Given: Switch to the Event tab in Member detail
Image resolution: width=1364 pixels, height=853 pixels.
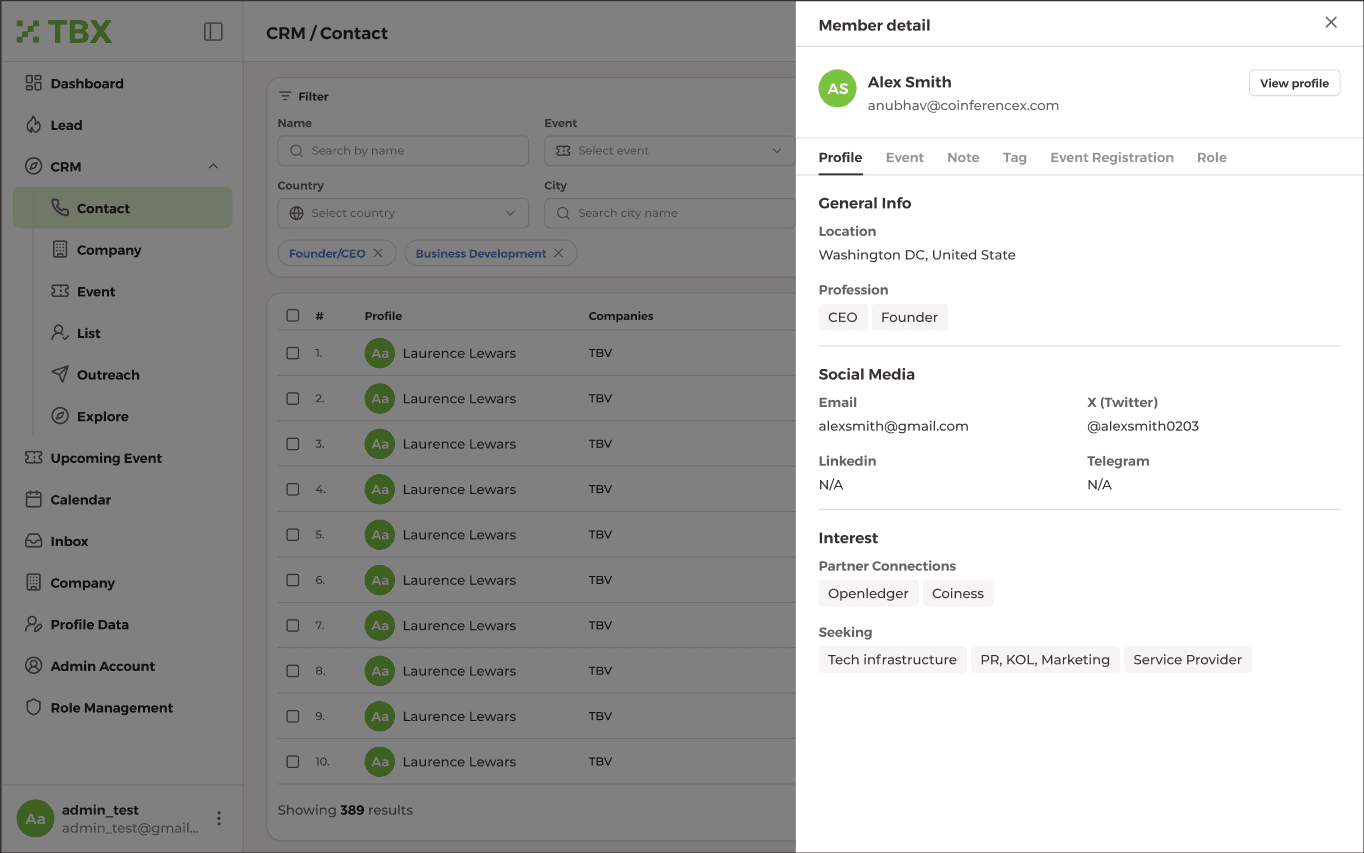Looking at the screenshot, I should tap(905, 157).
